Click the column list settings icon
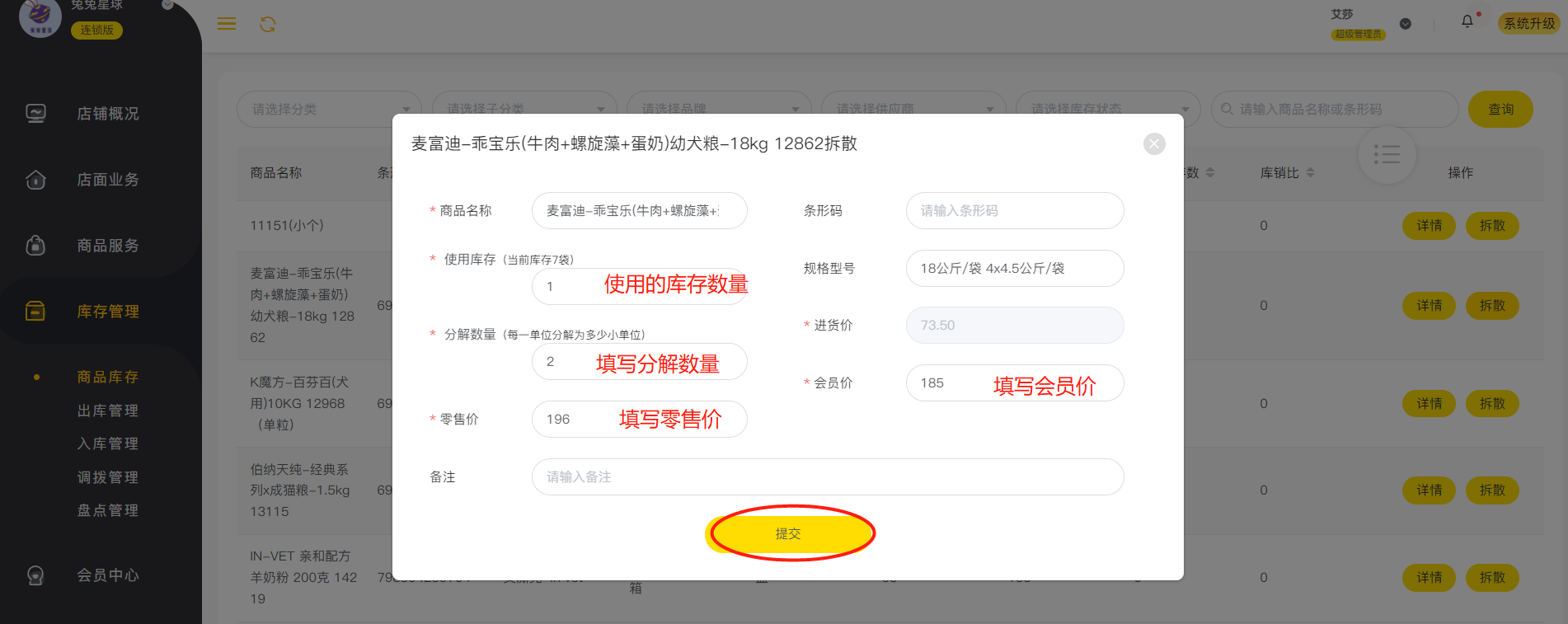This screenshot has height=624, width=1568. (x=1387, y=154)
